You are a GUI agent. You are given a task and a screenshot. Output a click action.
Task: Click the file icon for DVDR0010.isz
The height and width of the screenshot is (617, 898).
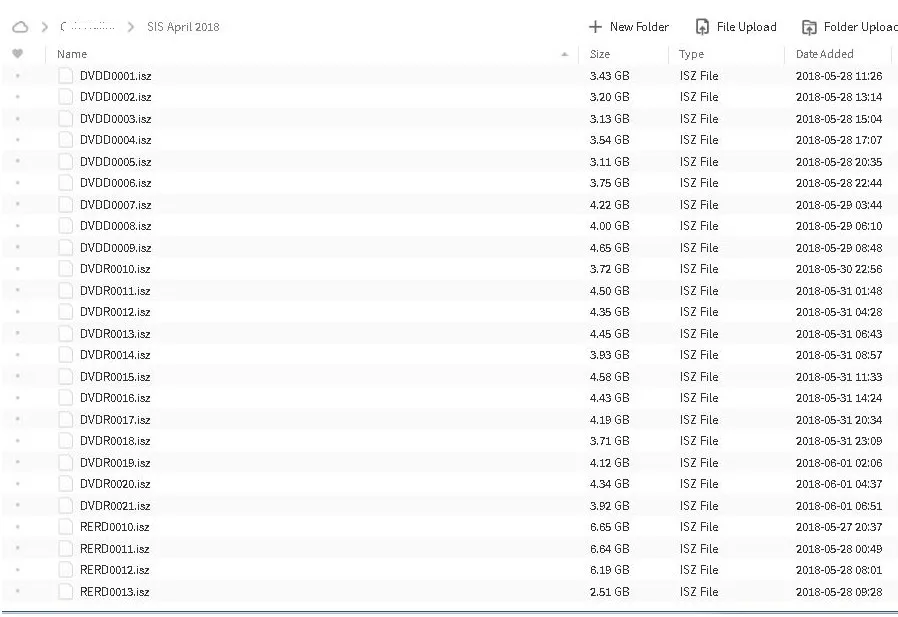(66, 269)
